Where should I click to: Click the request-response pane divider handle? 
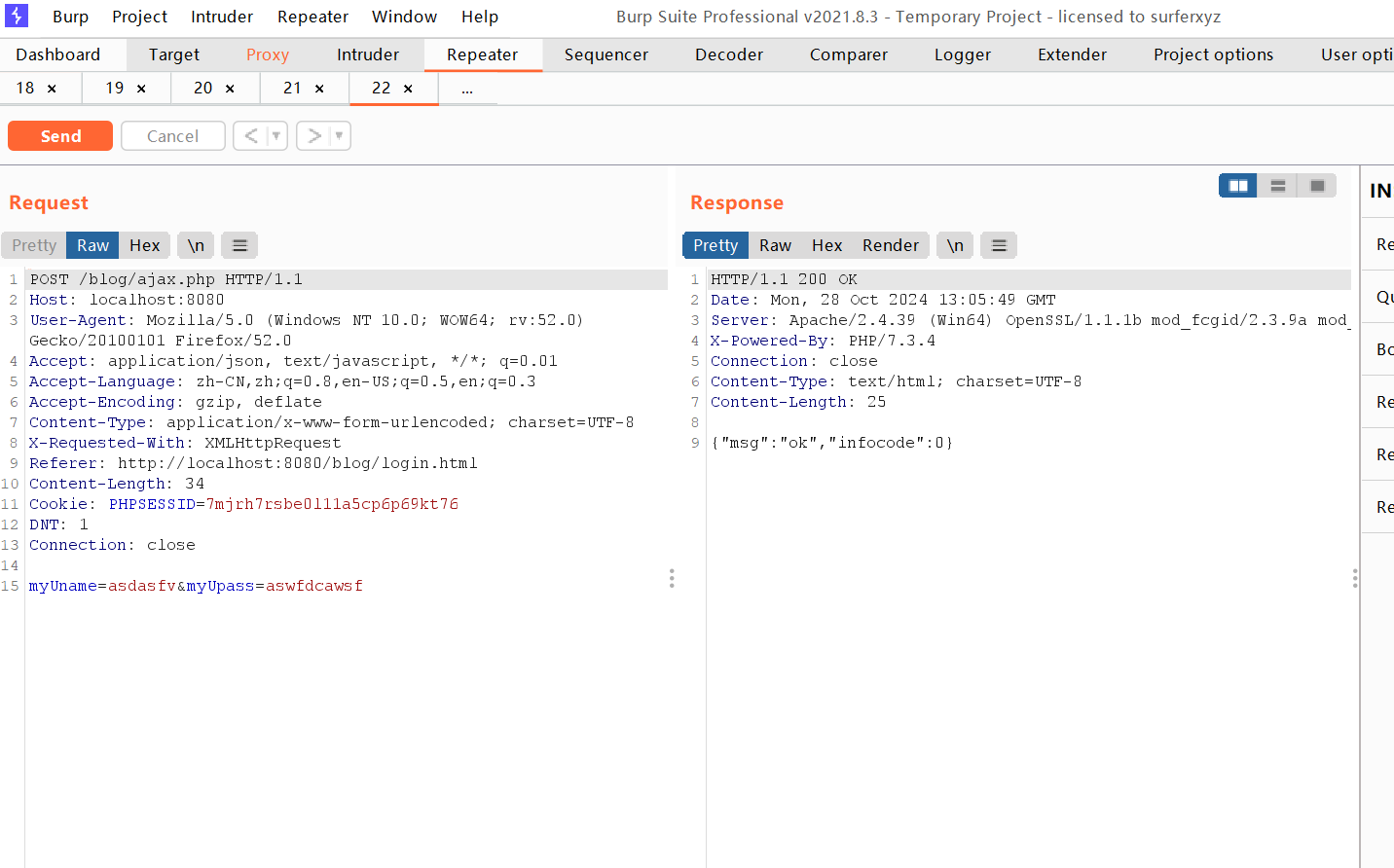[x=672, y=579]
